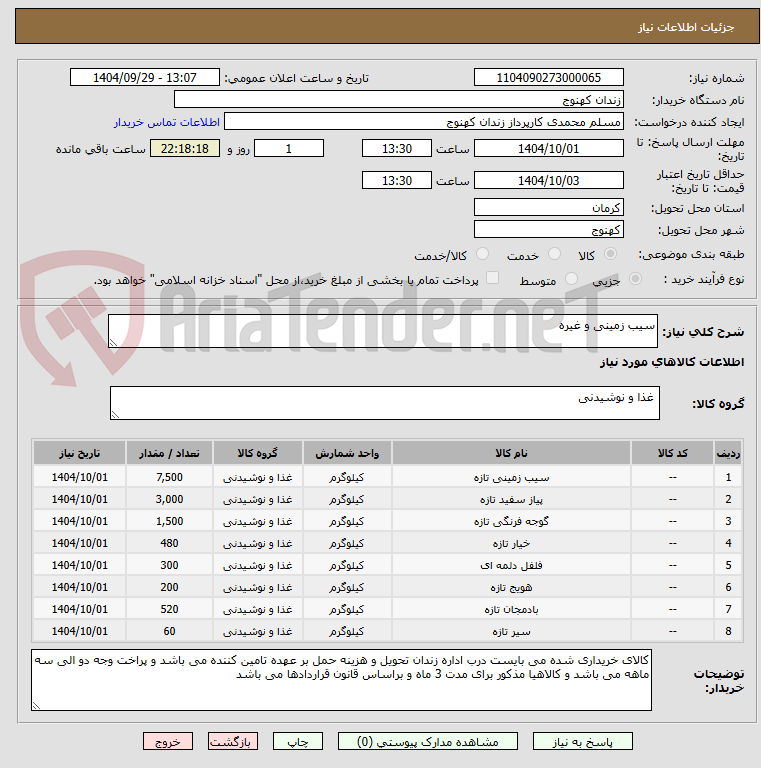Click the cell خیار تازه
Viewport: 761px width, 768px height.
tap(511, 543)
